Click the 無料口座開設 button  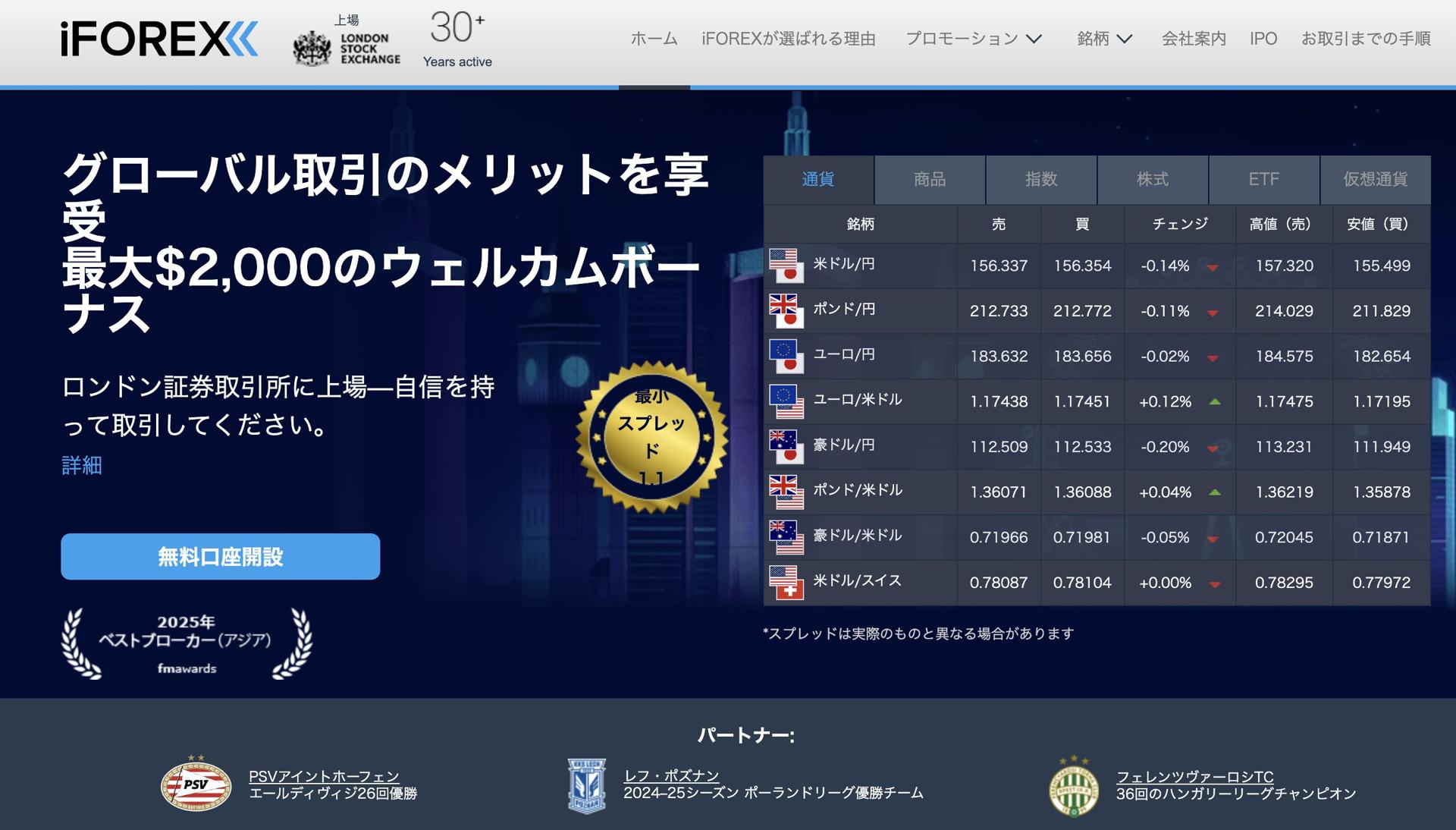221,557
